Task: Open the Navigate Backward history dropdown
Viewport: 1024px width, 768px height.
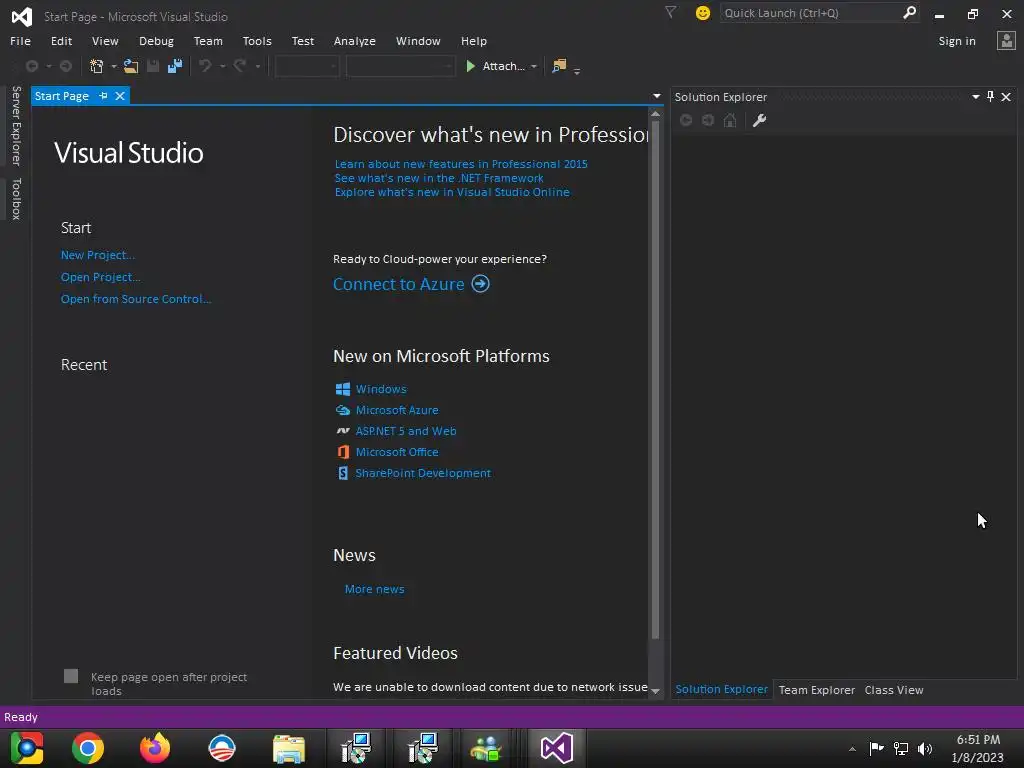Action: [48, 67]
